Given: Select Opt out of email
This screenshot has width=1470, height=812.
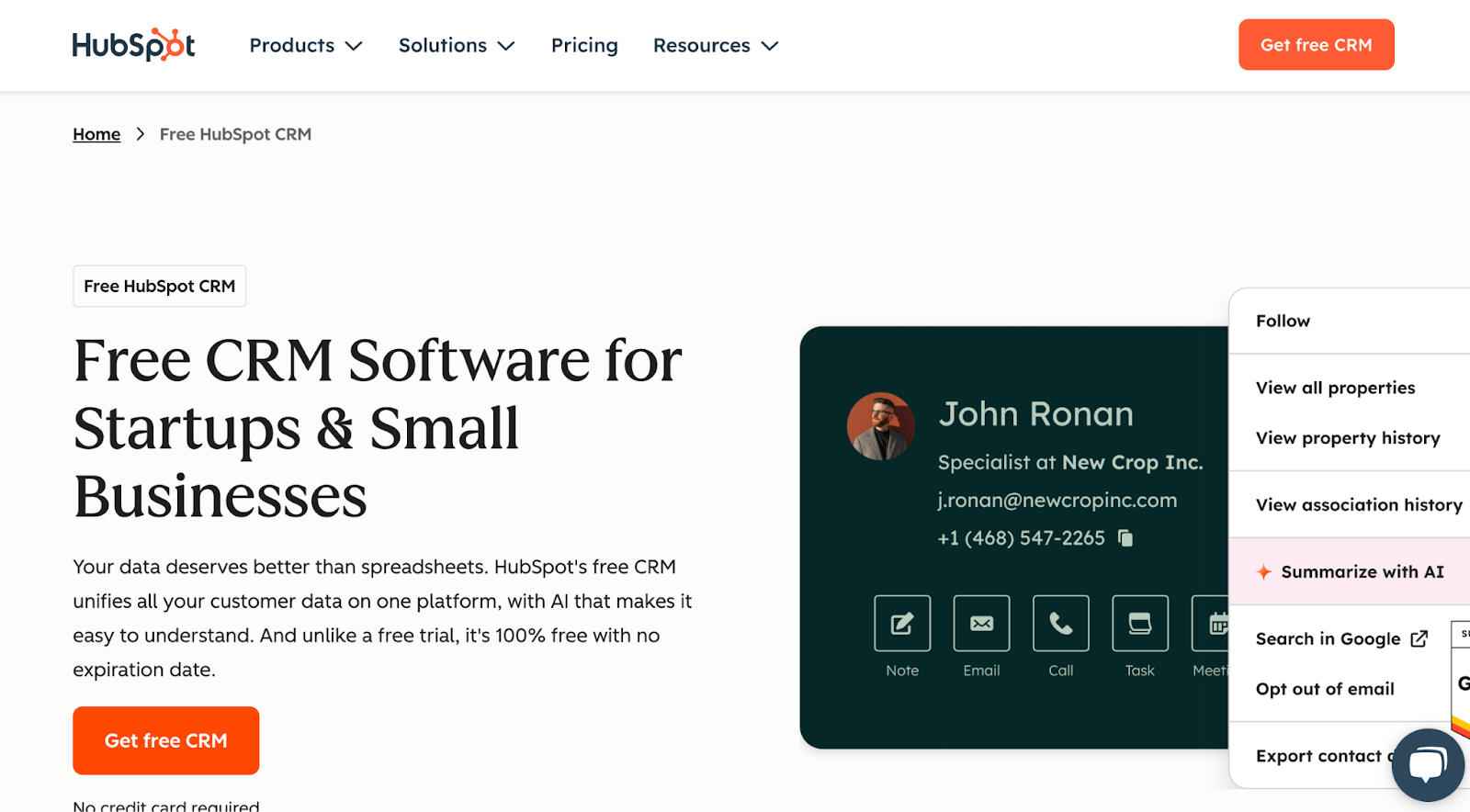Looking at the screenshot, I should (x=1325, y=689).
